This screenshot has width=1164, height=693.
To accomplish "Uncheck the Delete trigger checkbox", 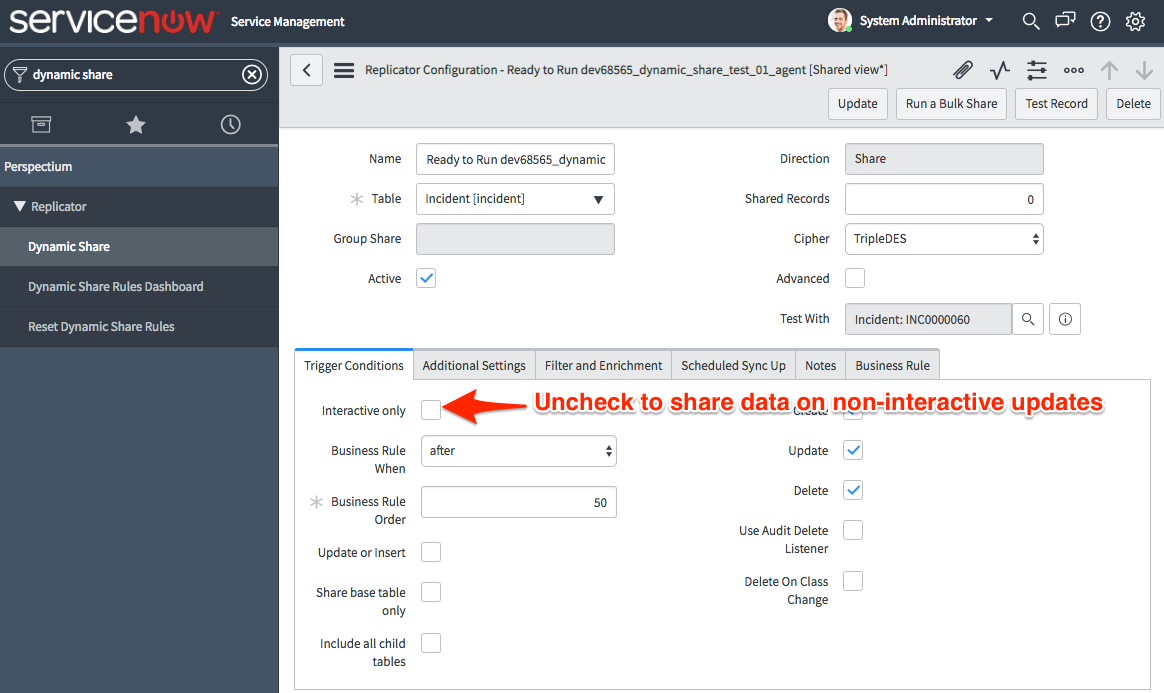I will [x=853, y=490].
